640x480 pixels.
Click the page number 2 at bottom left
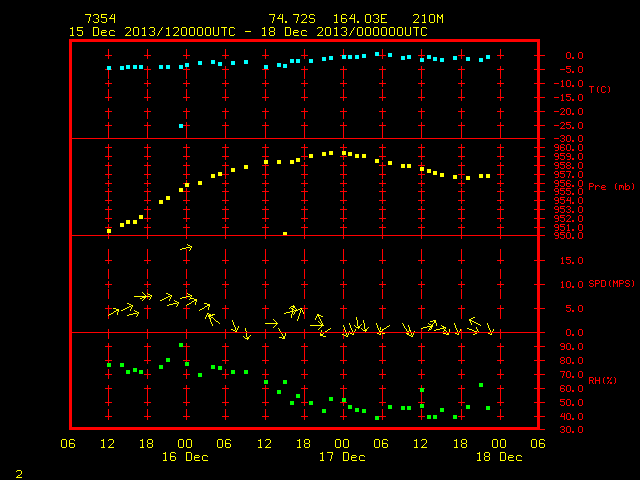(x=19, y=474)
